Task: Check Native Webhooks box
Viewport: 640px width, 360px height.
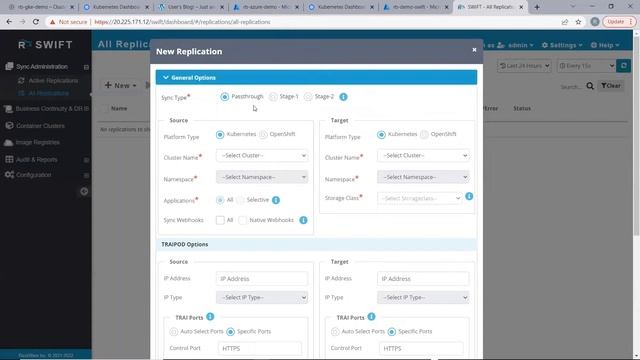Action: tap(242, 220)
